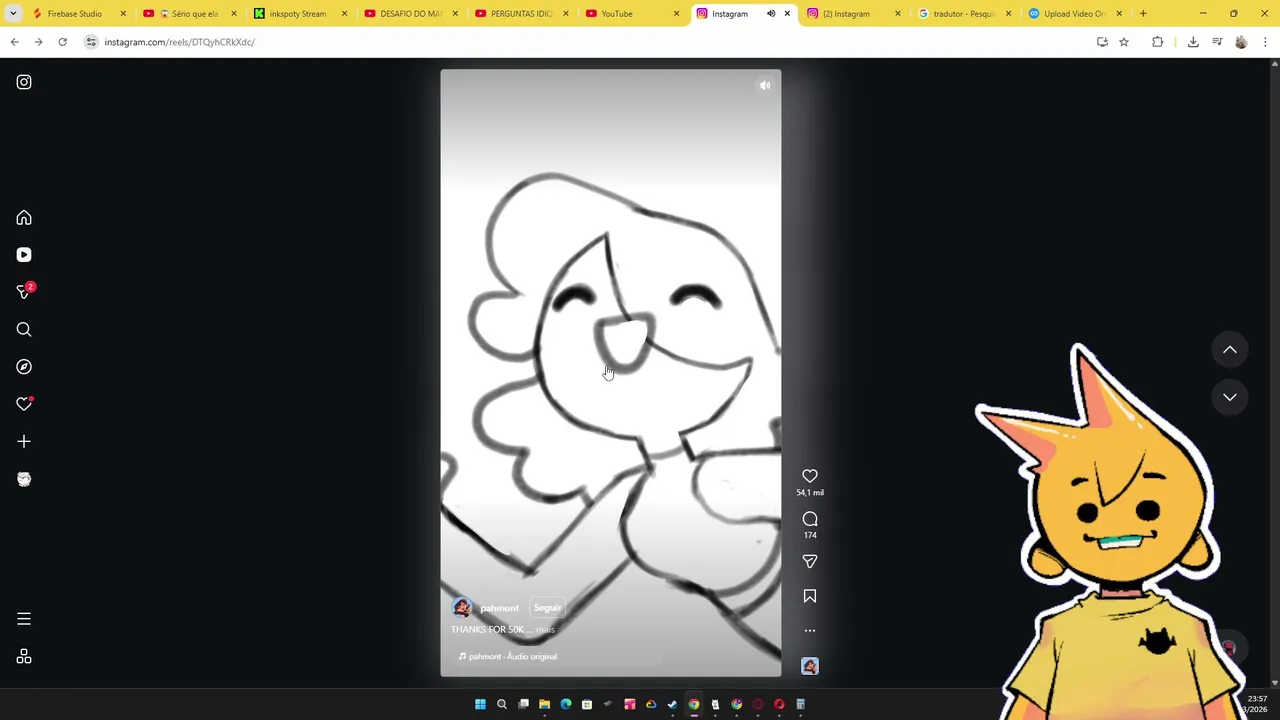The height and width of the screenshot is (720, 1280).
Task: Go to the Instagram Home feed
Action: [x=24, y=218]
